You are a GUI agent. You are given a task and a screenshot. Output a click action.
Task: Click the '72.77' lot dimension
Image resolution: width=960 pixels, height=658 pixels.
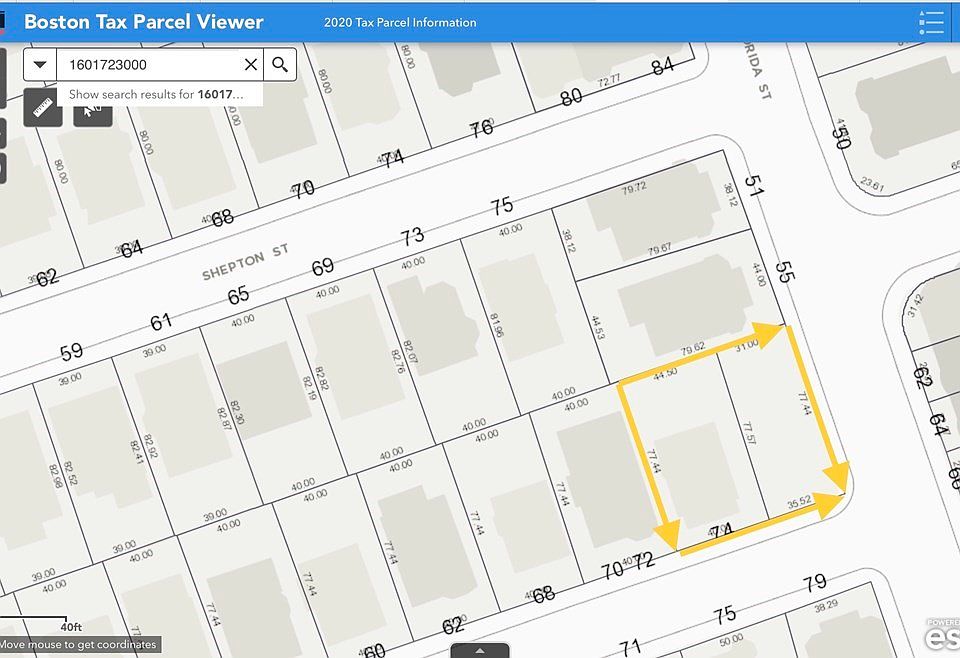609,80
